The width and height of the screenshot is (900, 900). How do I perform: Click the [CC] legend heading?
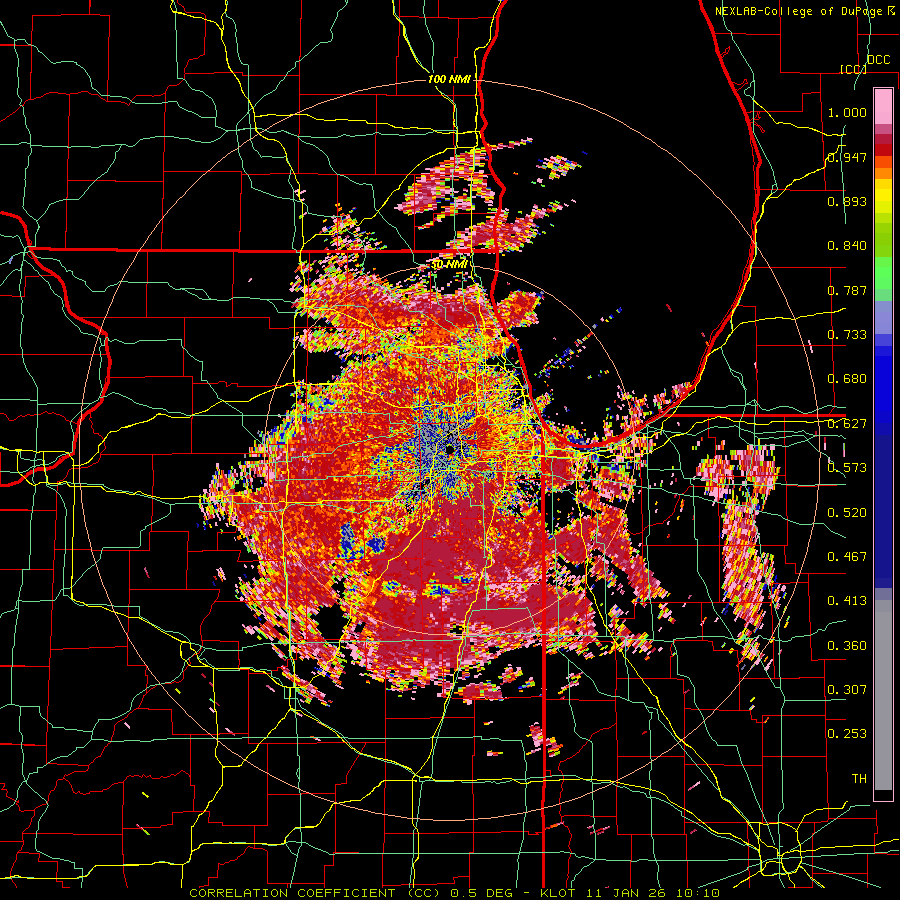point(853,69)
